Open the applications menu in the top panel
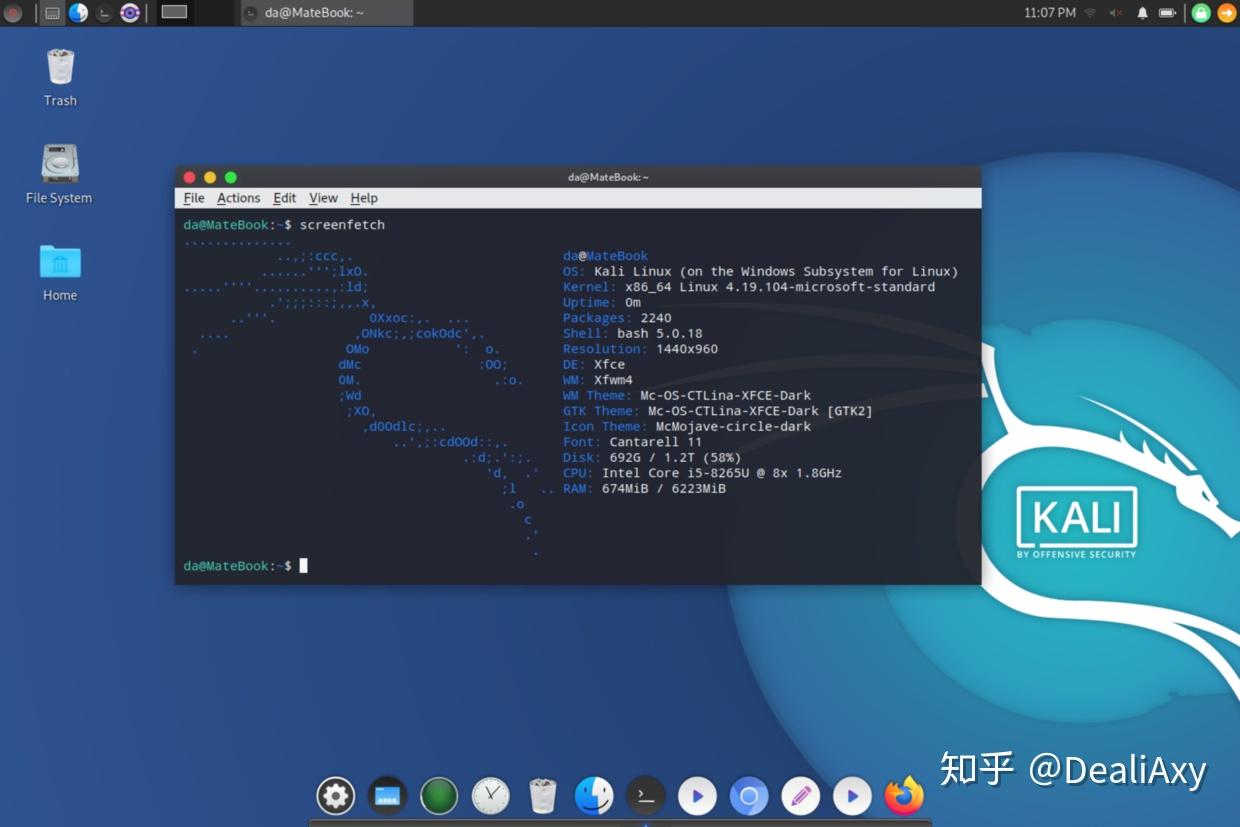Image resolution: width=1240 pixels, height=827 pixels. (x=13, y=13)
